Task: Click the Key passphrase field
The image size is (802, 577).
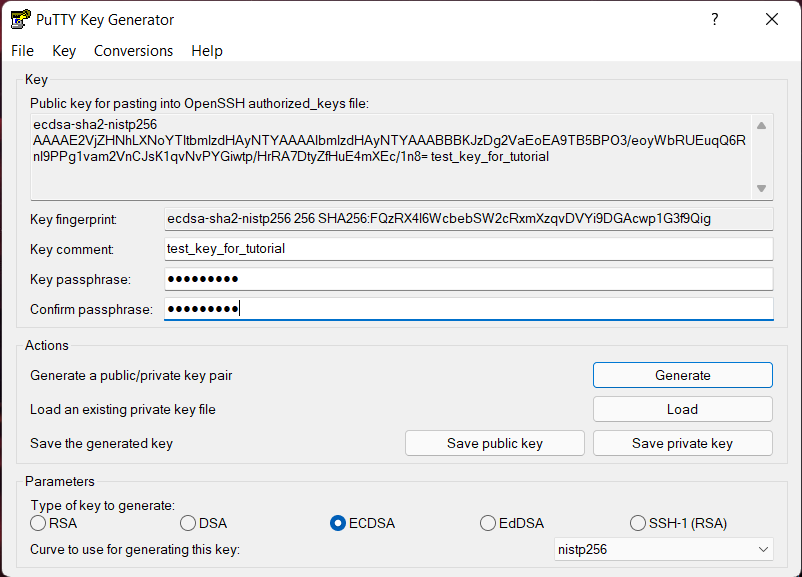Action: click(469, 279)
